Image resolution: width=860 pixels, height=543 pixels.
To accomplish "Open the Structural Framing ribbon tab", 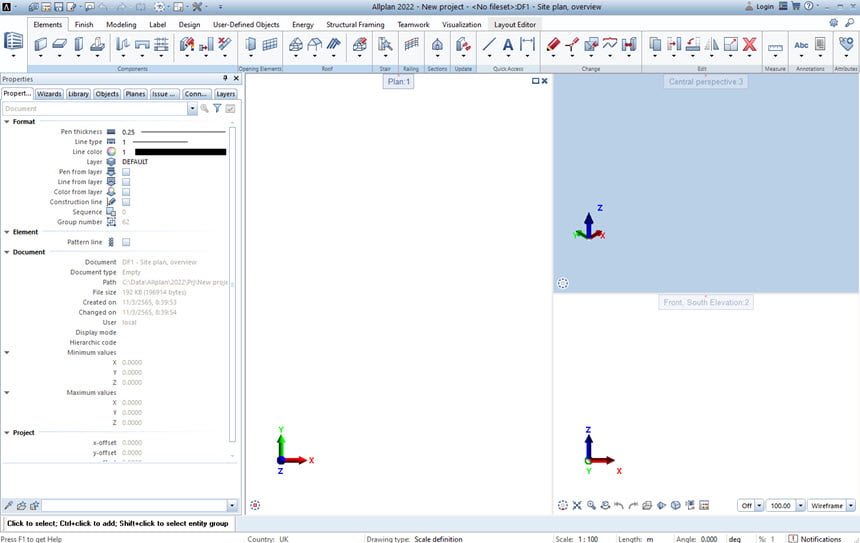I will [x=355, y=25].
